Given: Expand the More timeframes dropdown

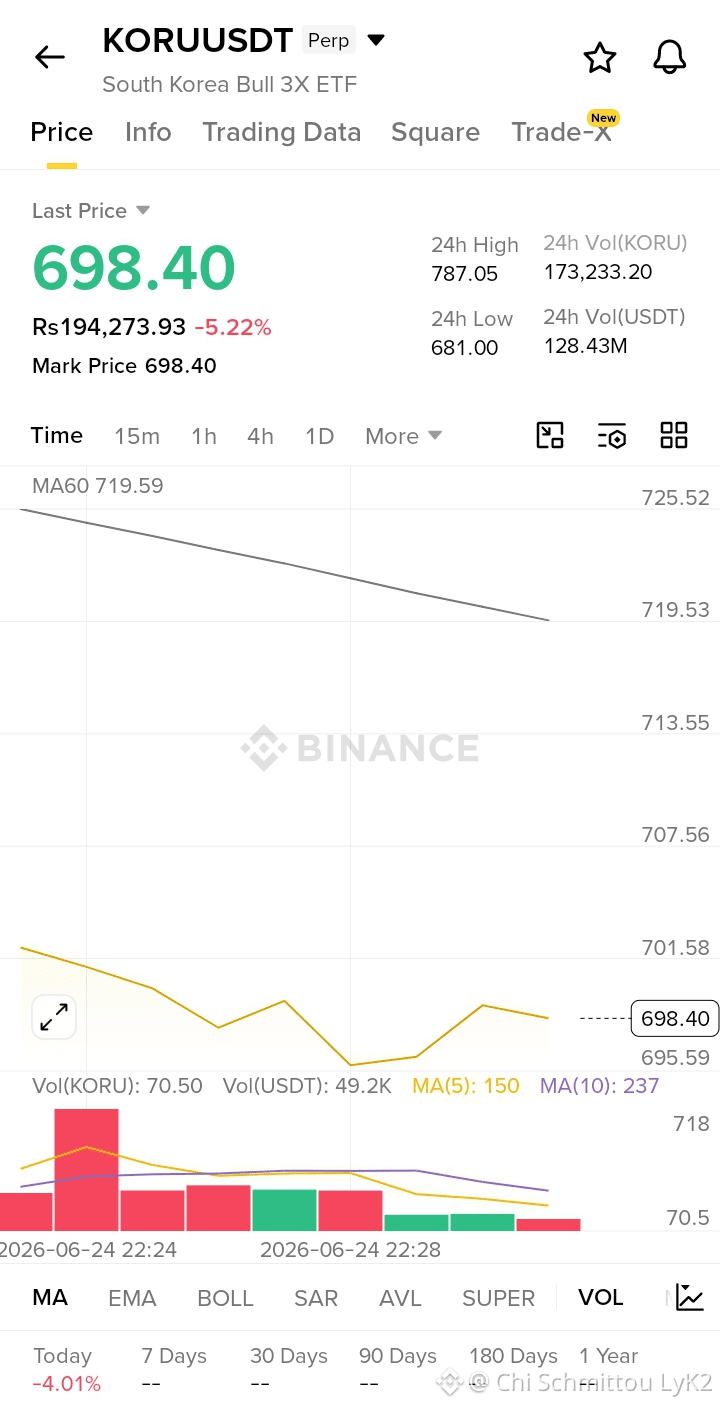Looking at the screenshot, I should tap(403, 436).
